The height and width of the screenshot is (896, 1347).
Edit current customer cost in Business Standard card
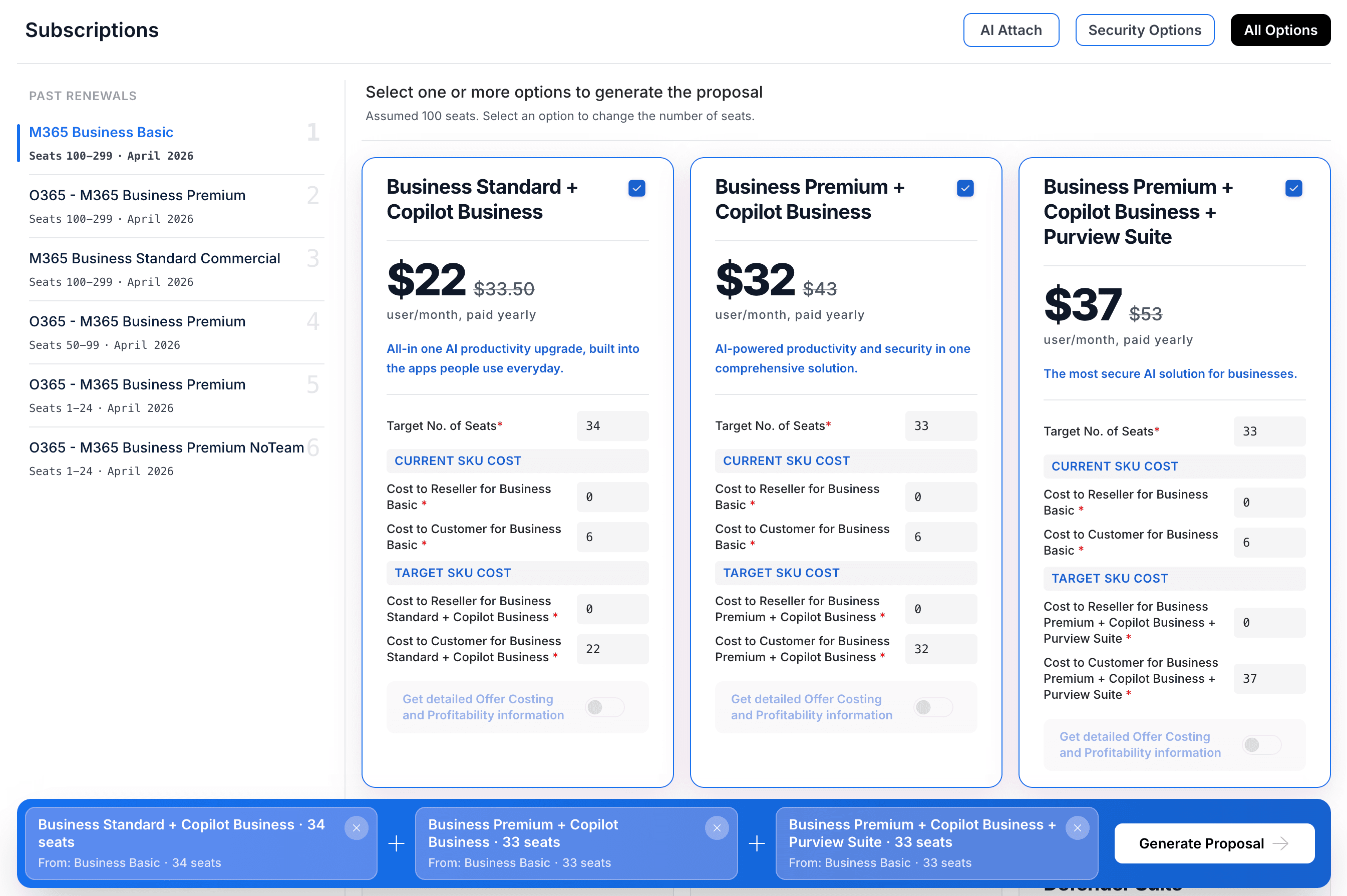[612, 537]
